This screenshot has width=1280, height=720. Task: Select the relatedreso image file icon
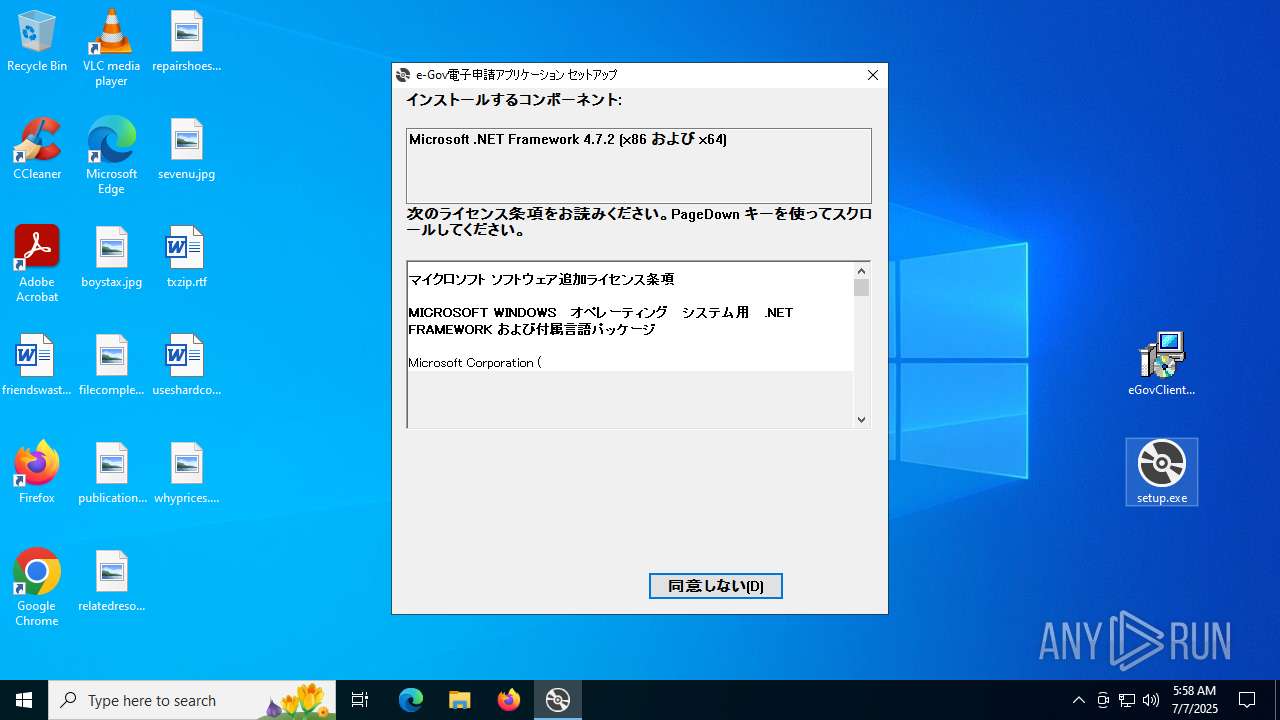coord(111,582)
